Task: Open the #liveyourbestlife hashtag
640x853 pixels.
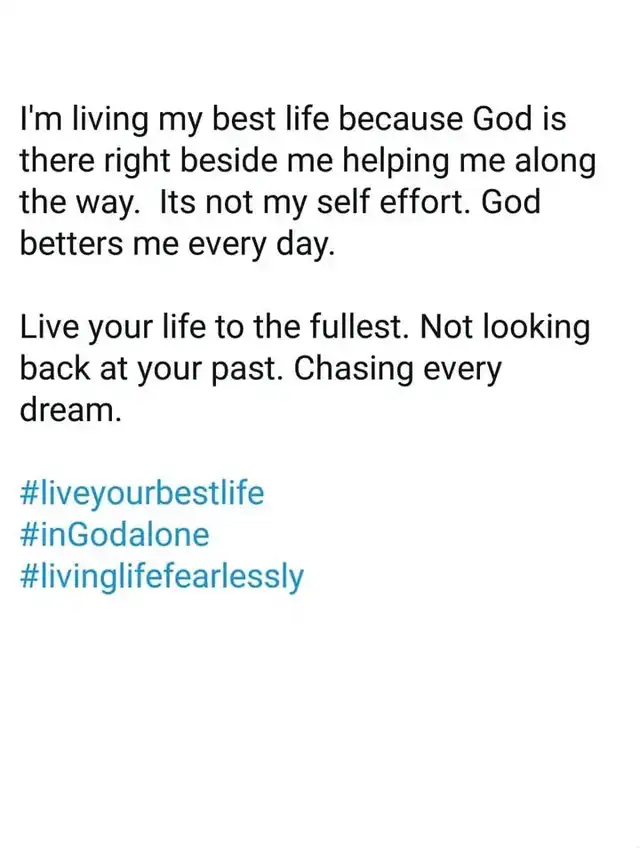Action: click(x=142, y=493)
